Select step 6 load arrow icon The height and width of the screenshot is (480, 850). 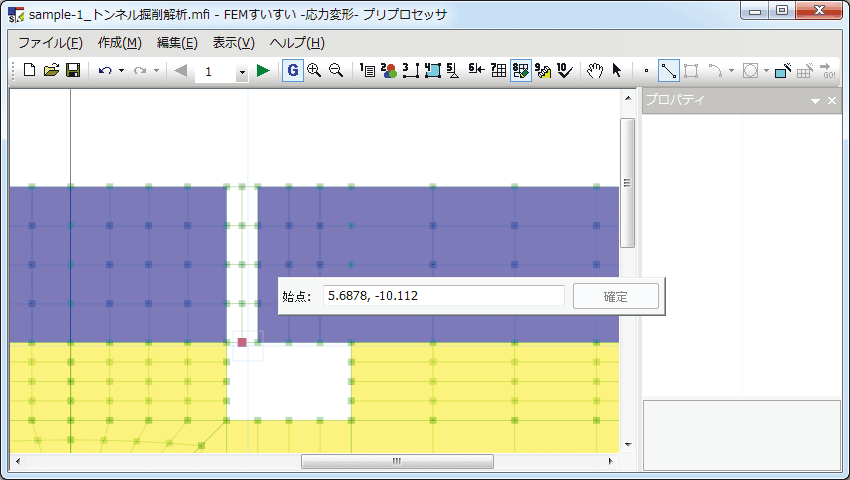point(476,69)
